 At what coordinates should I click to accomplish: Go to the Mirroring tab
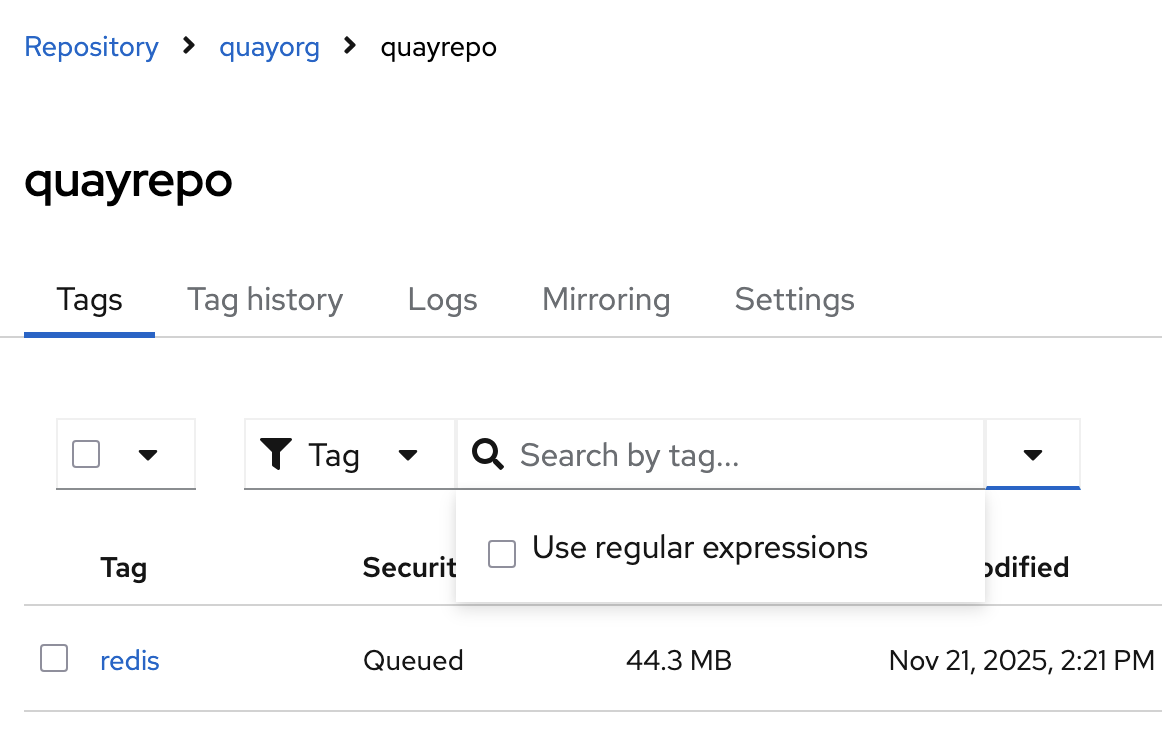point(606,300)
